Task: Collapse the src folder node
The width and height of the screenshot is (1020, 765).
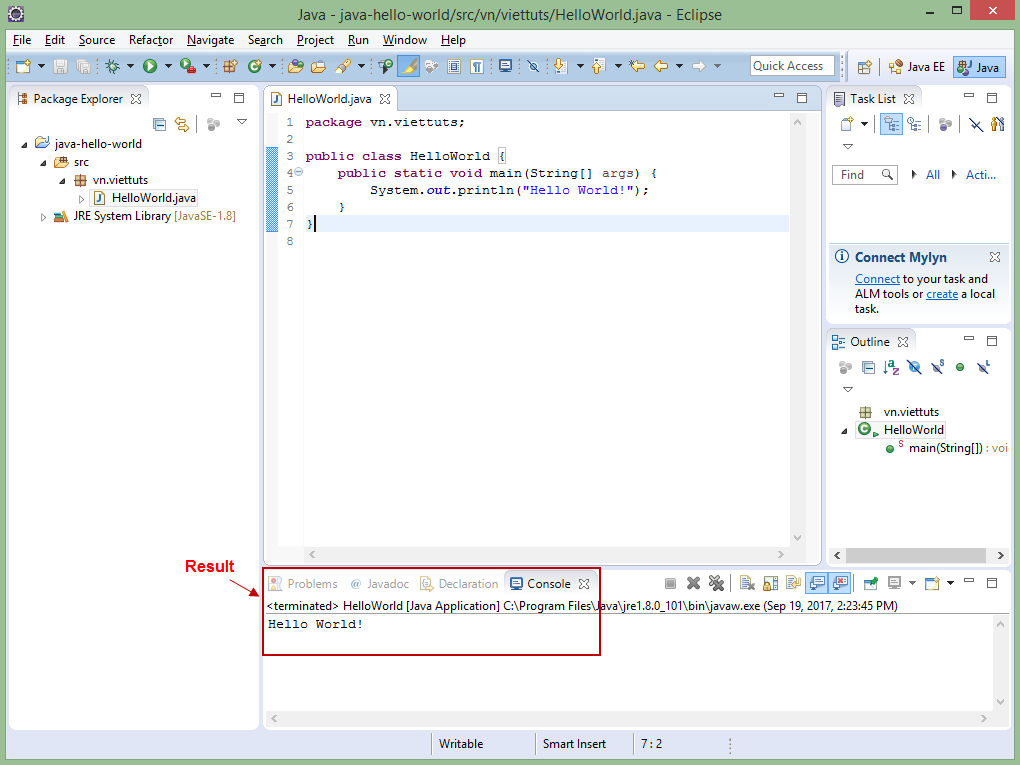Action: tap(43, 163)
